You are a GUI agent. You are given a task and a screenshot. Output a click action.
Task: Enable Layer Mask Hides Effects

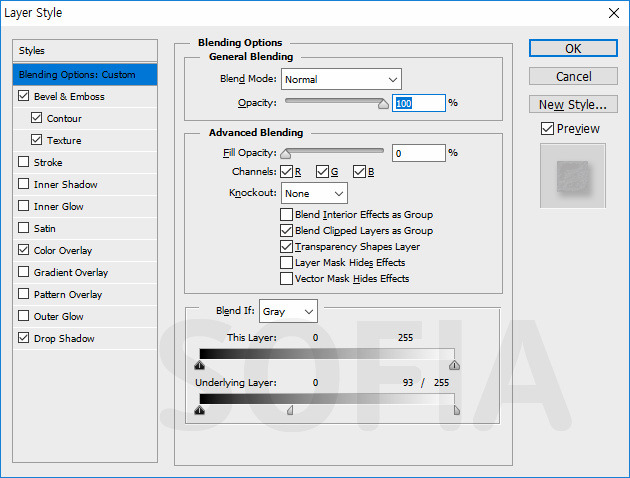click(286, 262)
